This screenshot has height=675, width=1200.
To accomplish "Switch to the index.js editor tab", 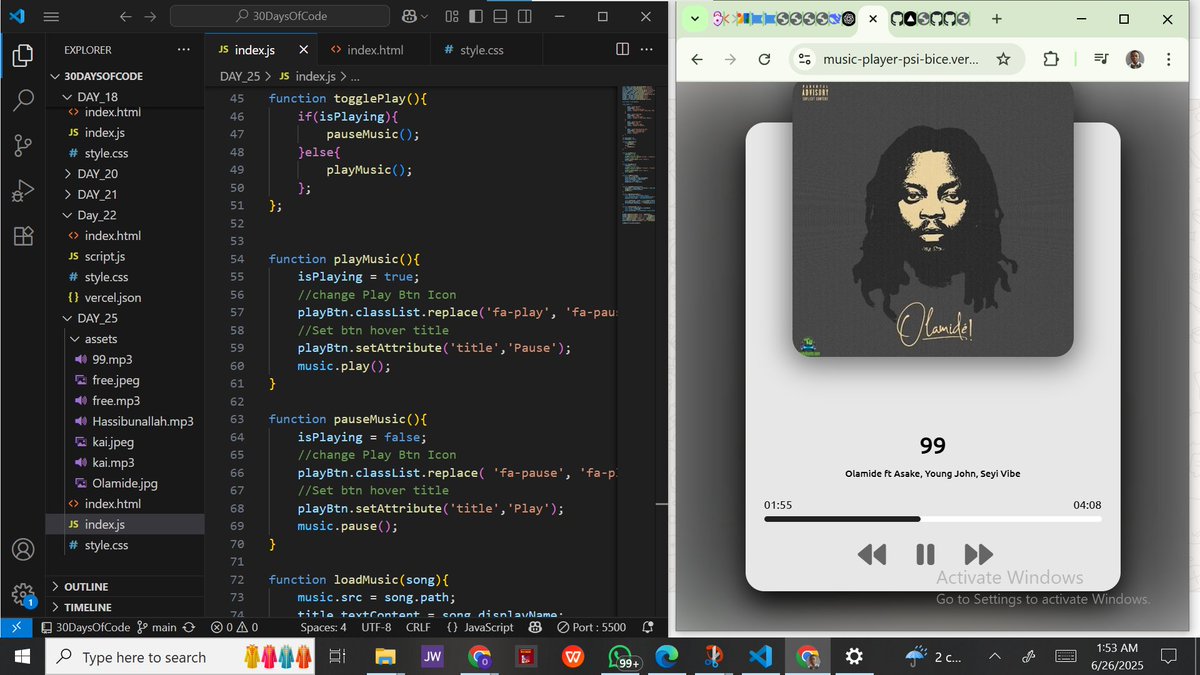I will (x=260, y=49).
